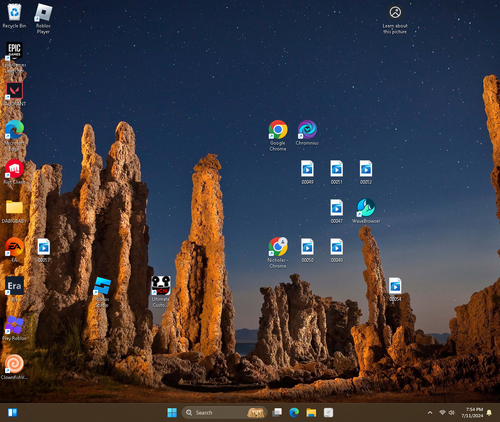Viewport: 500px width, 422px height.
Task: Select the Ultimate Custom Night icon
Action: (161, 292)
